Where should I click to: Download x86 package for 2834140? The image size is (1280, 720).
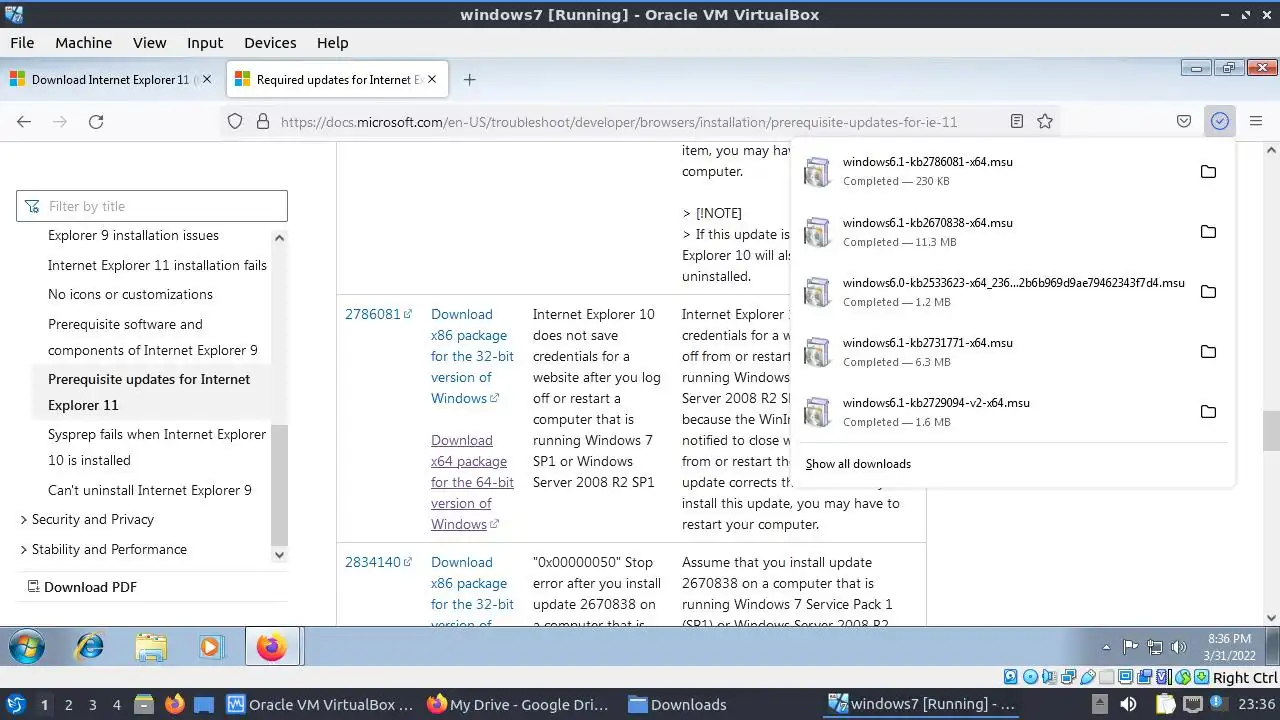[x=472, y=590]
